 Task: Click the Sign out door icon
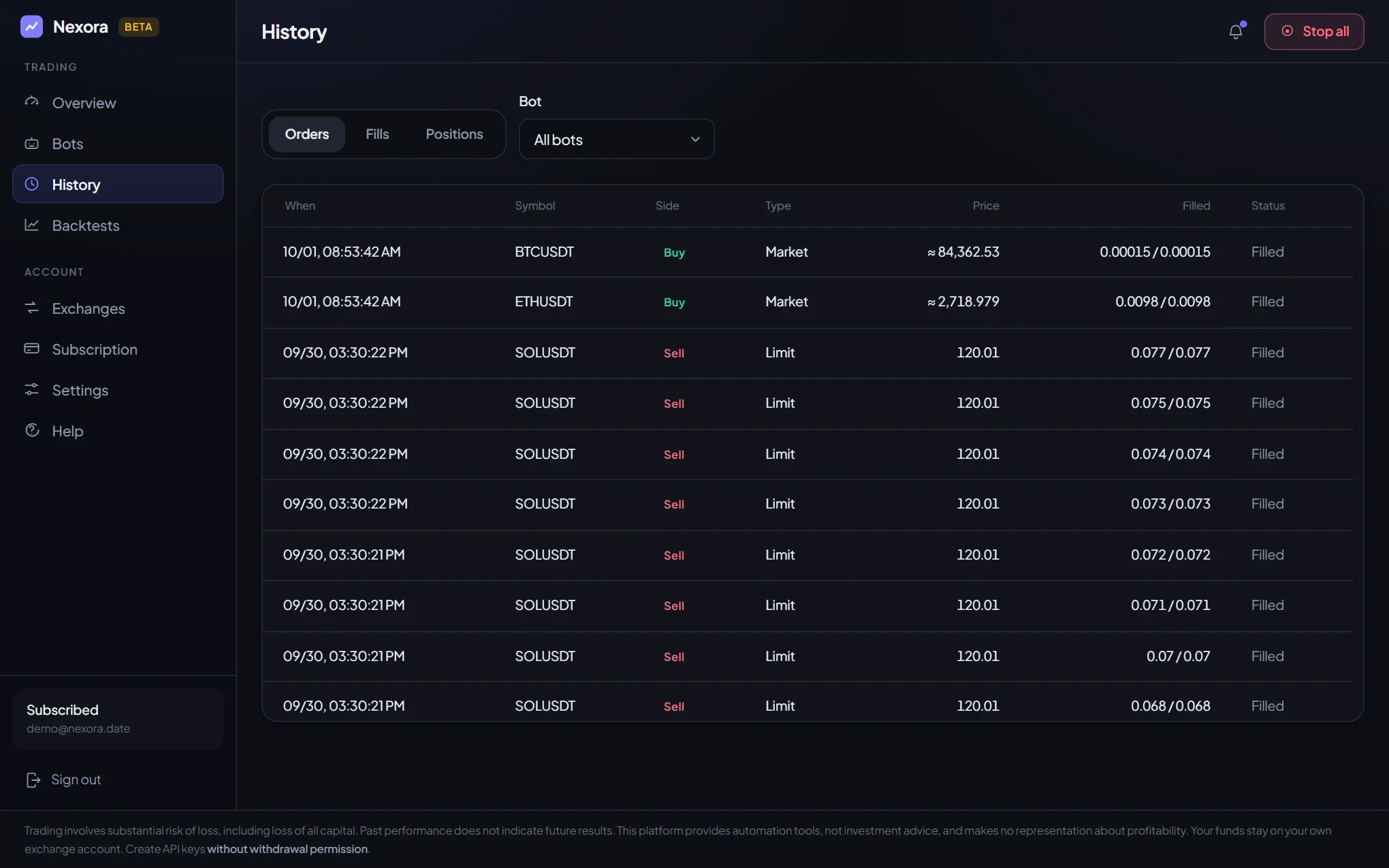(33, 779)
